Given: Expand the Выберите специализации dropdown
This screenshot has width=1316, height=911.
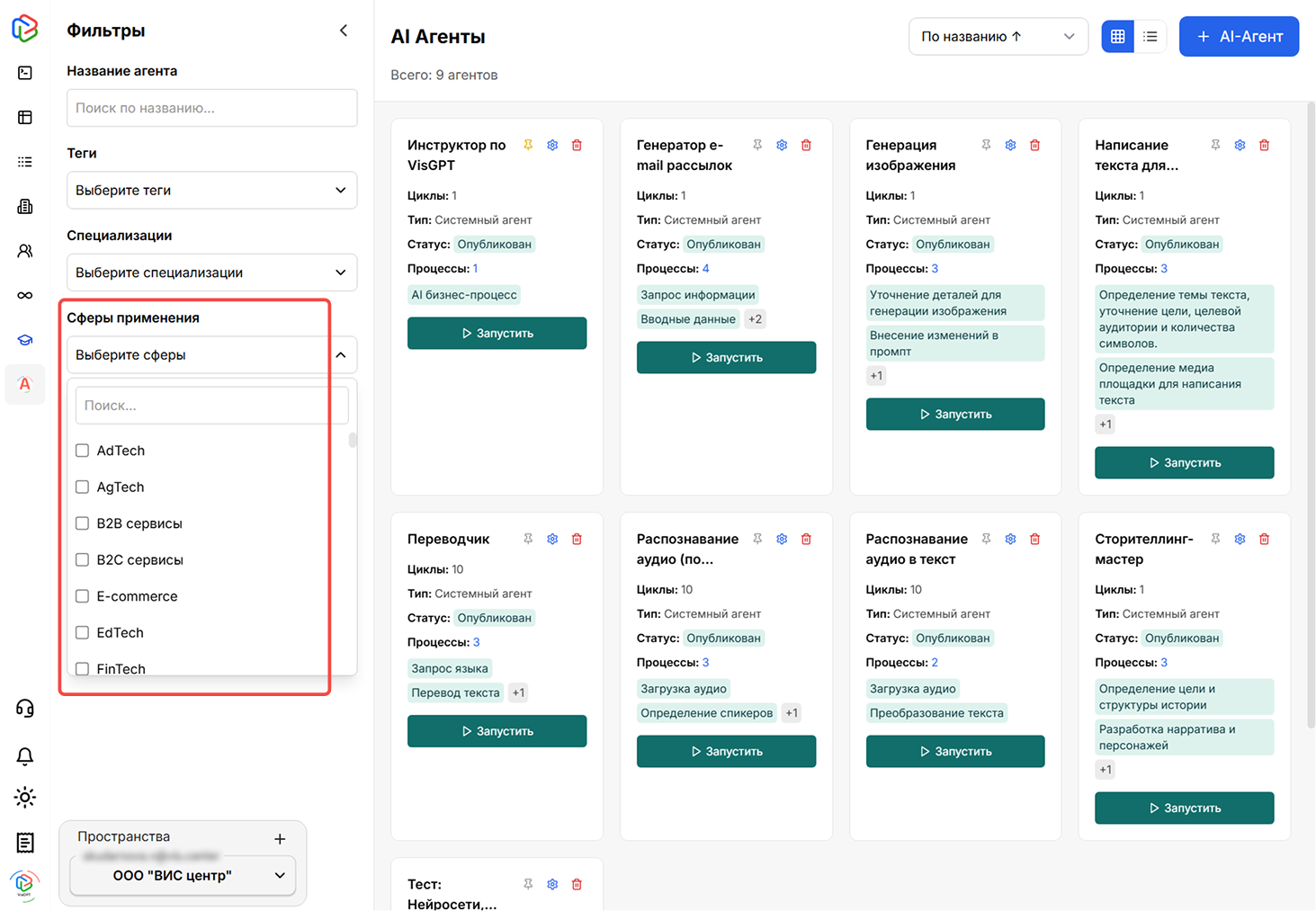Looking at the screenshot, I should point(211,272).
